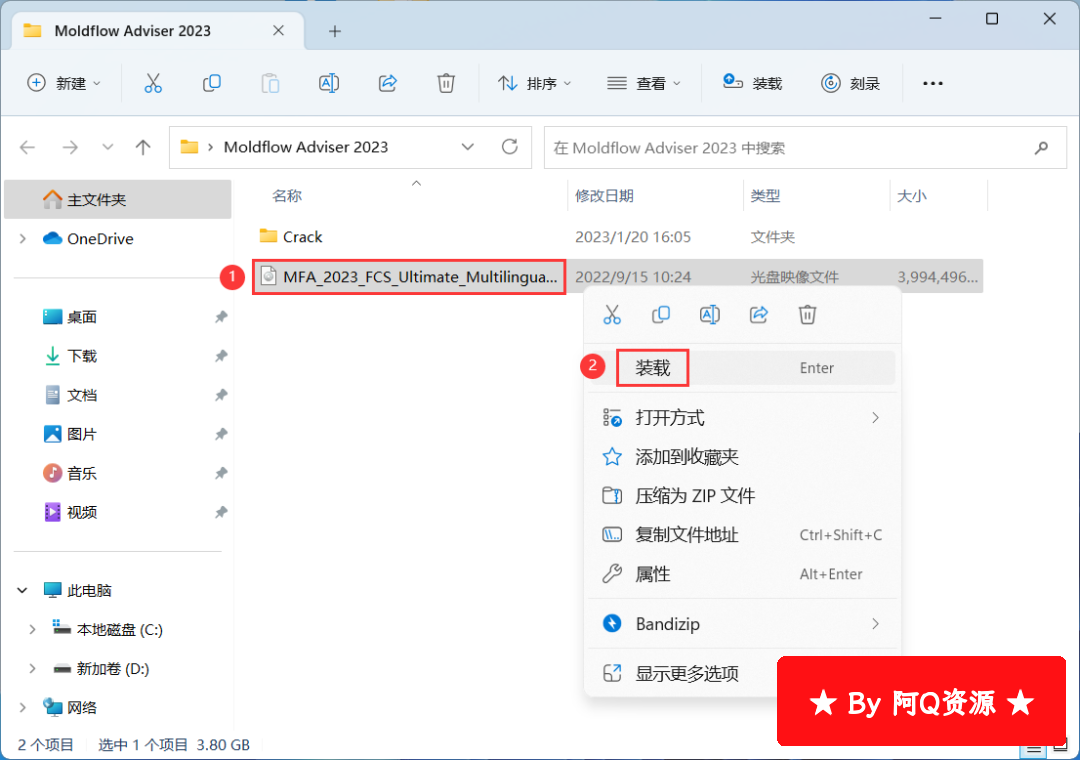The image size is (1080, 760).
Task: Open the 新建 dropdown
Action: [64, 83]
